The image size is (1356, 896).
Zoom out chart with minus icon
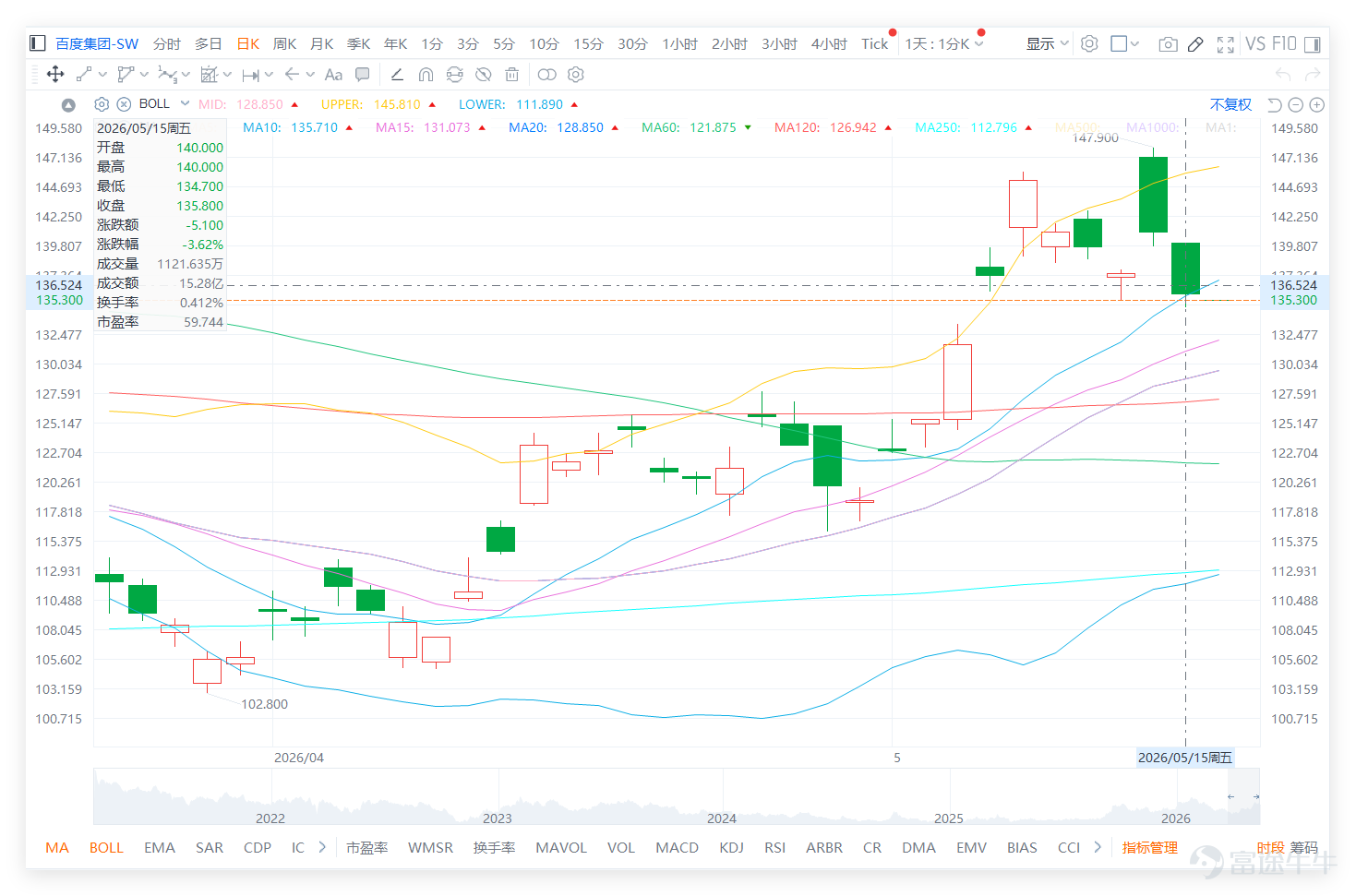(1295, 105)
